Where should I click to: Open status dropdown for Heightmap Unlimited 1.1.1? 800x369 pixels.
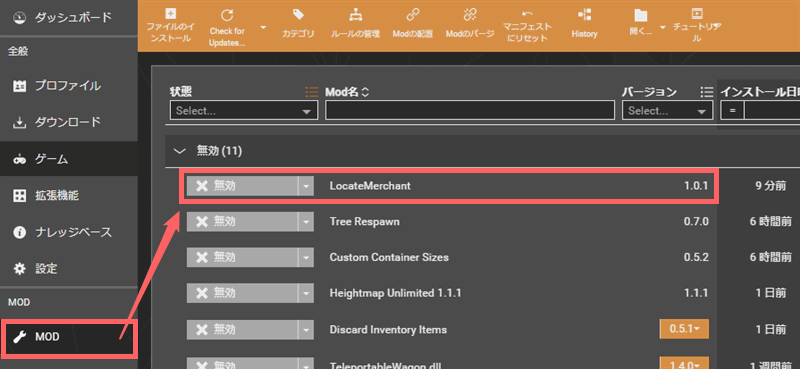click(306, 293)
